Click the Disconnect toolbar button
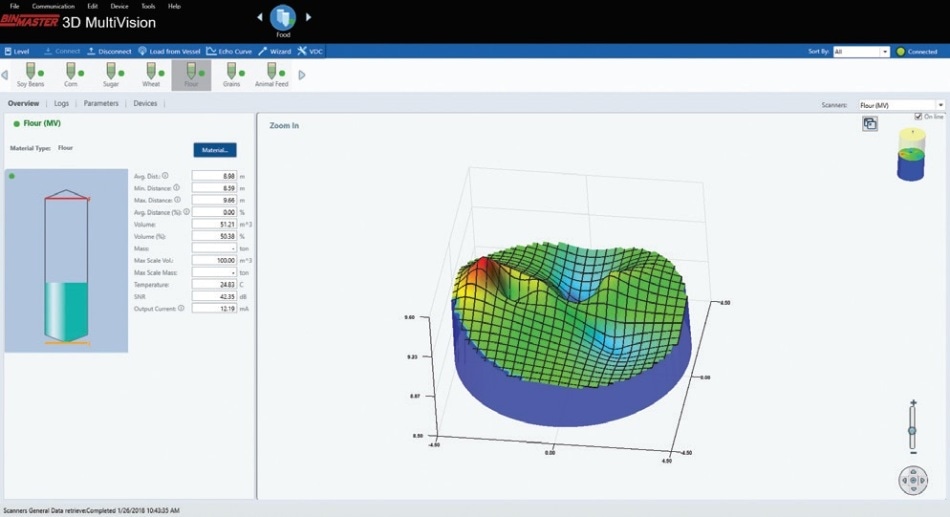The height and width of the screenshot is (517, 950). click(x=109, y=52)
